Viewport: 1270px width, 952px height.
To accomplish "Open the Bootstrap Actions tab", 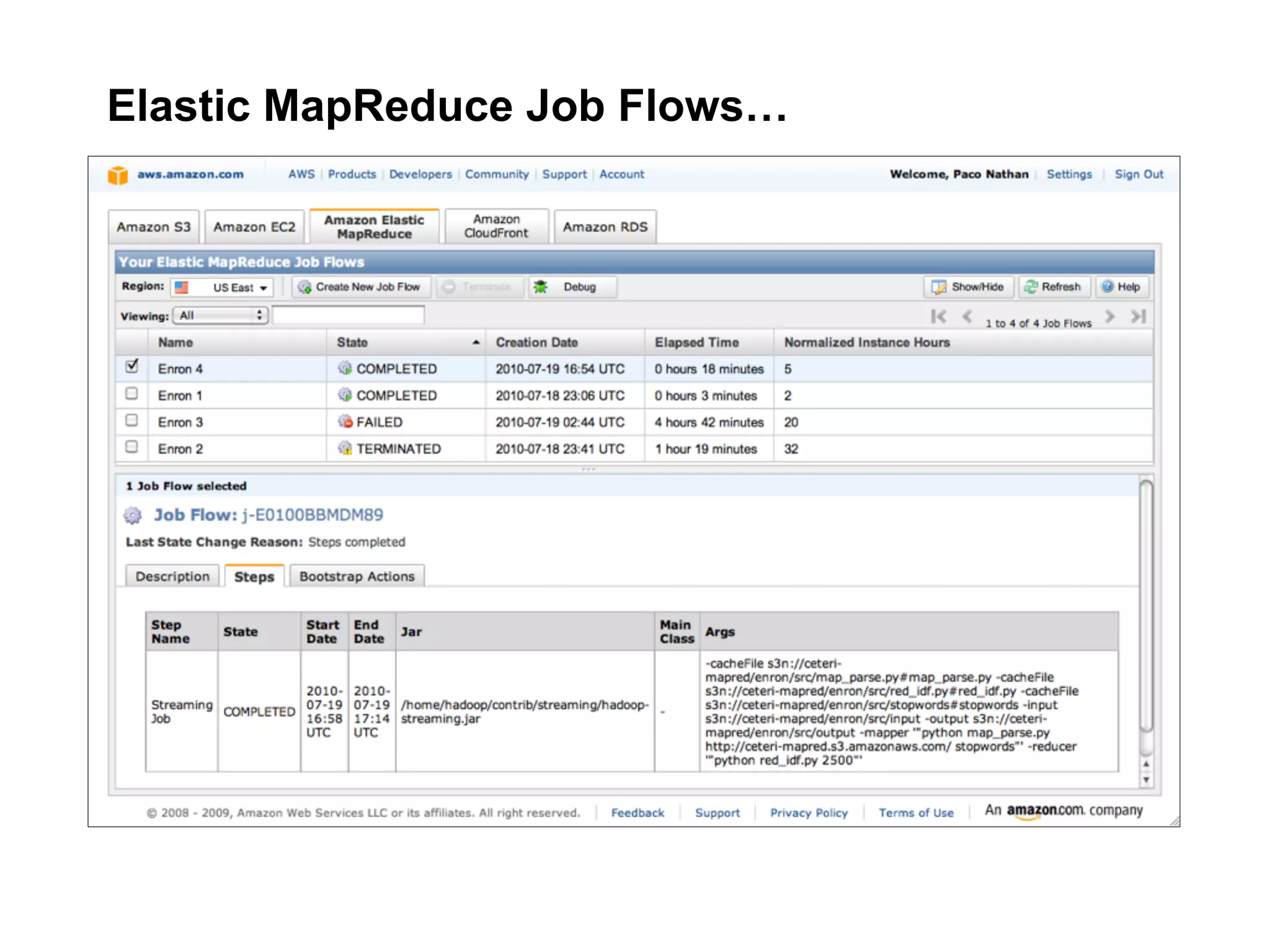I will click(x=357, y=576).
